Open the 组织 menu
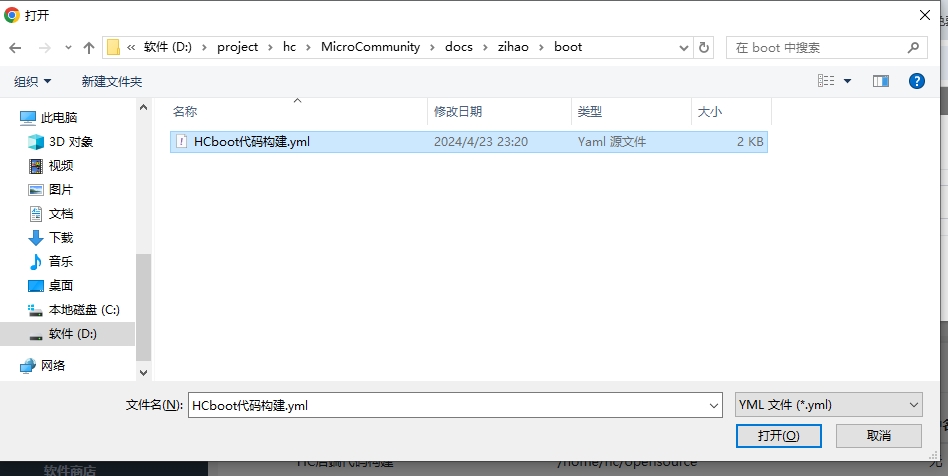Image resolution: width=948 pixels, height=476 pixels. (32, 81)
